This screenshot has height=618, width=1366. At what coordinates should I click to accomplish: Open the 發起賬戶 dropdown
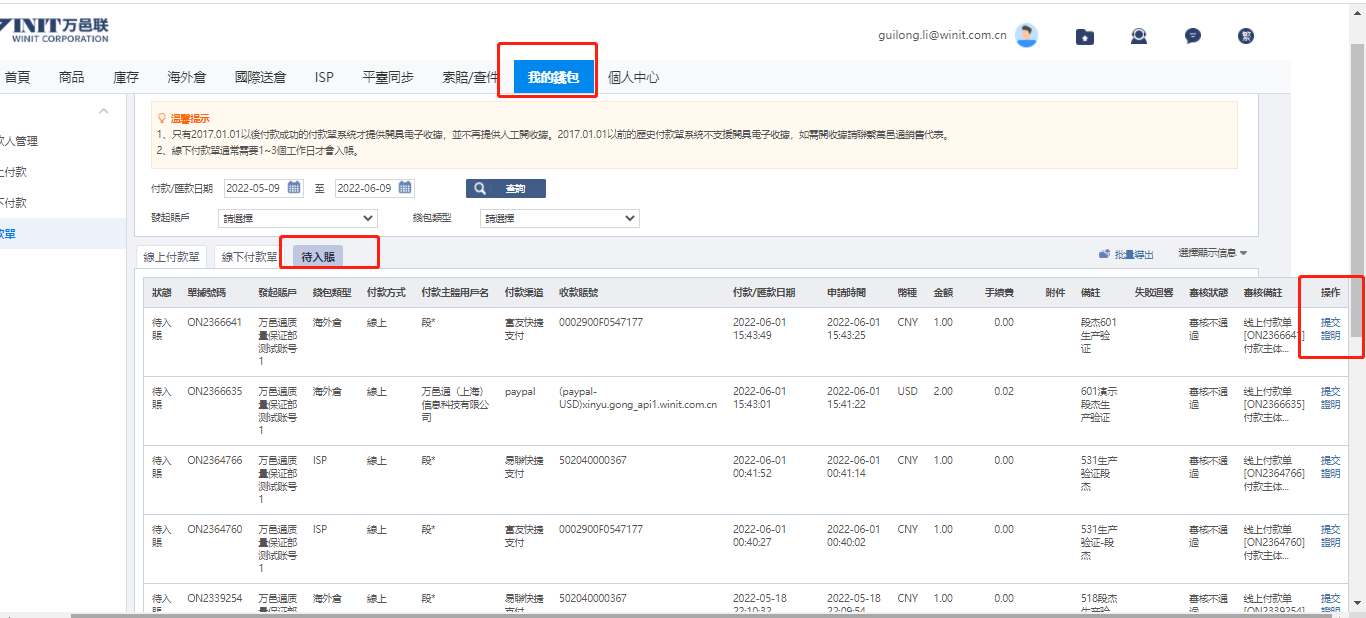(297, 218)
